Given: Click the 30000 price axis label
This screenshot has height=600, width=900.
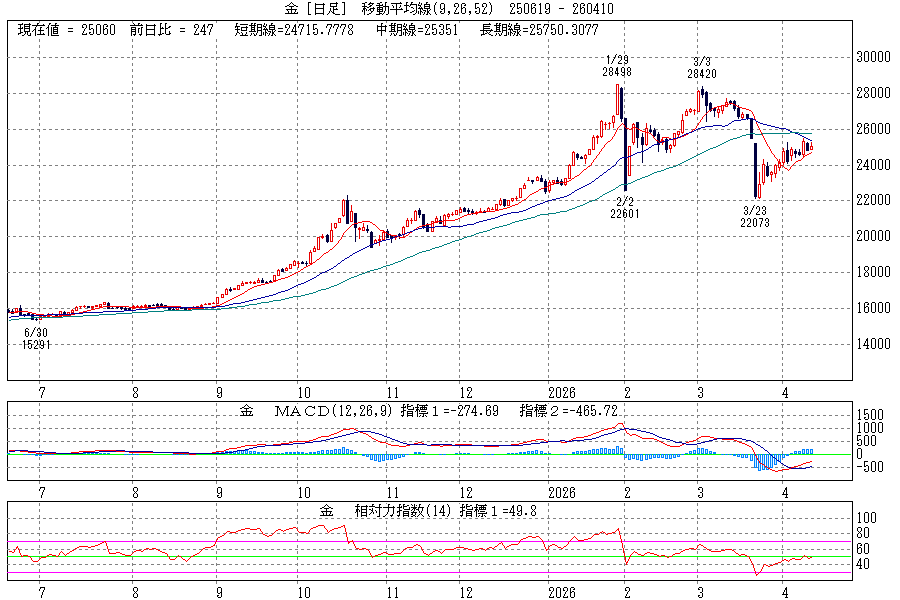Looking at the screenshot, I should (873, 58).
